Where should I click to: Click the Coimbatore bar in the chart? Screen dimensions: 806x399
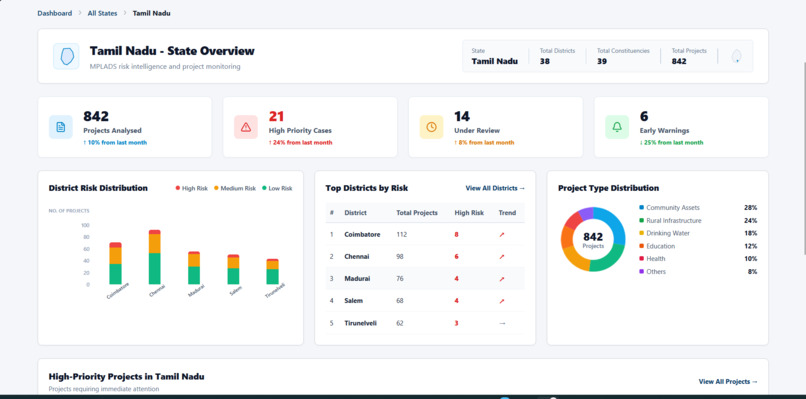tap(116, 263)
